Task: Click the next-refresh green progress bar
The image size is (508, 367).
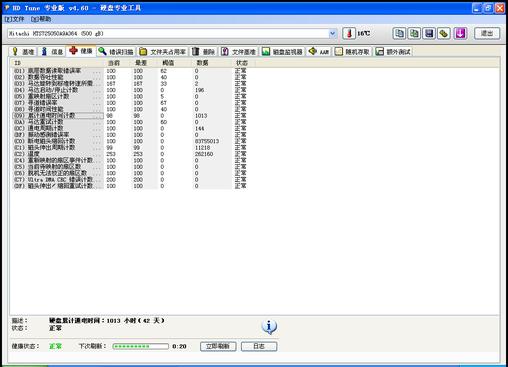Action: pos(141,346)
